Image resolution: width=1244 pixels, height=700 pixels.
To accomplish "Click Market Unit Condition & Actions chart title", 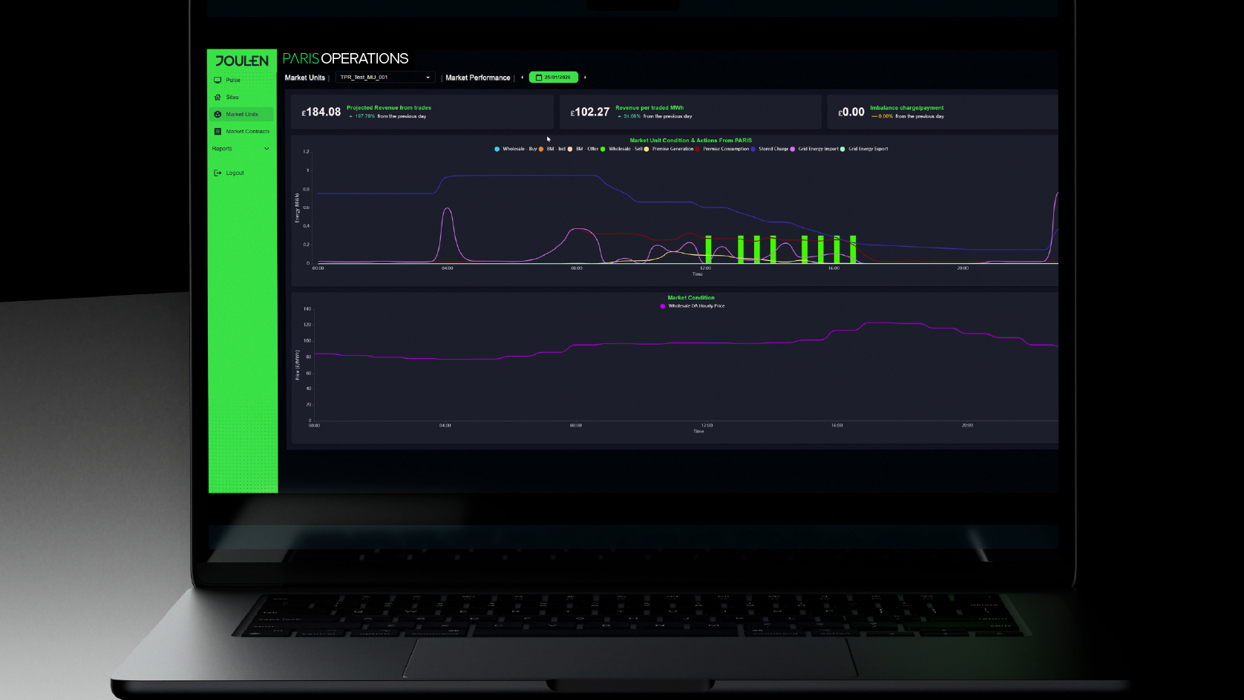I will coord(691,140).
